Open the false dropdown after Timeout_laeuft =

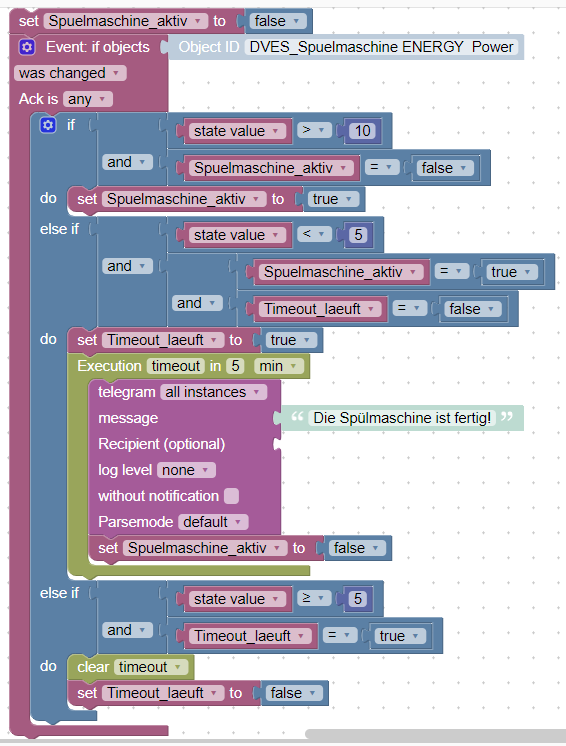[x=473, y=309]
